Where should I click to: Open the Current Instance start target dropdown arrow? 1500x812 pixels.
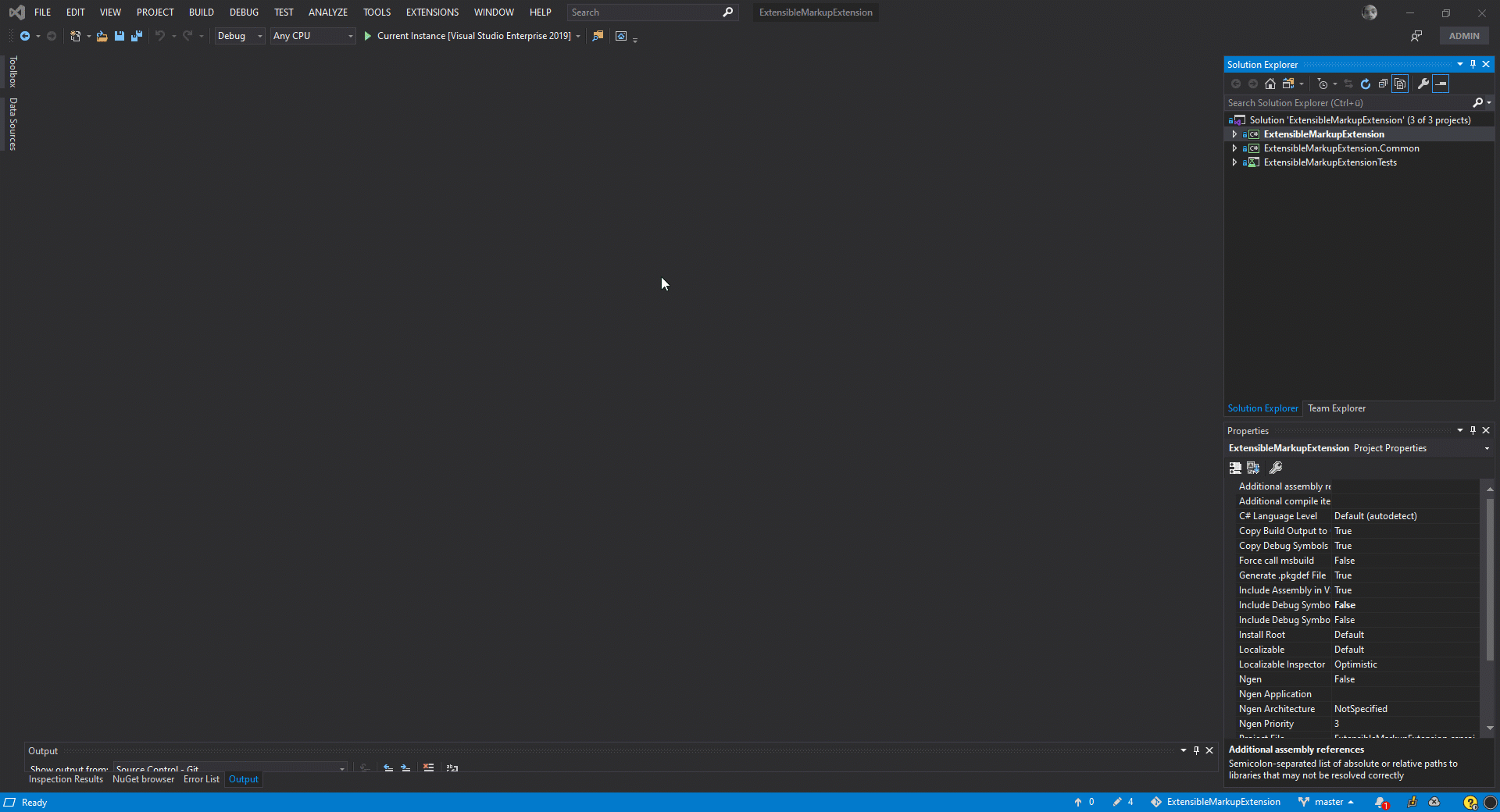pos(578,36)
